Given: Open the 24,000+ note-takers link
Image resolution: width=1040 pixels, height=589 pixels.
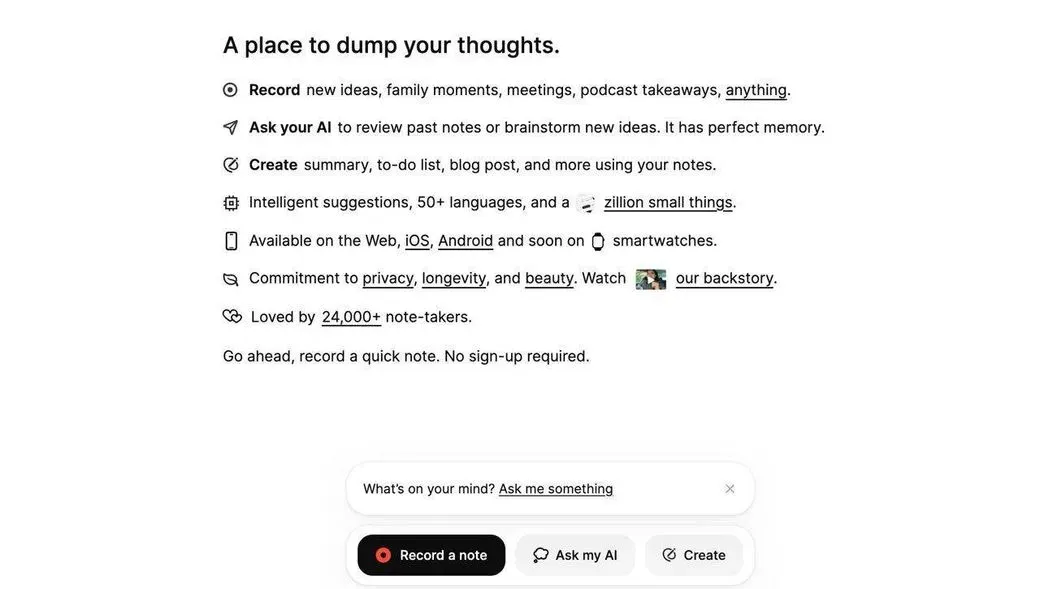Looking at the screenshot, I should (352, 317).
